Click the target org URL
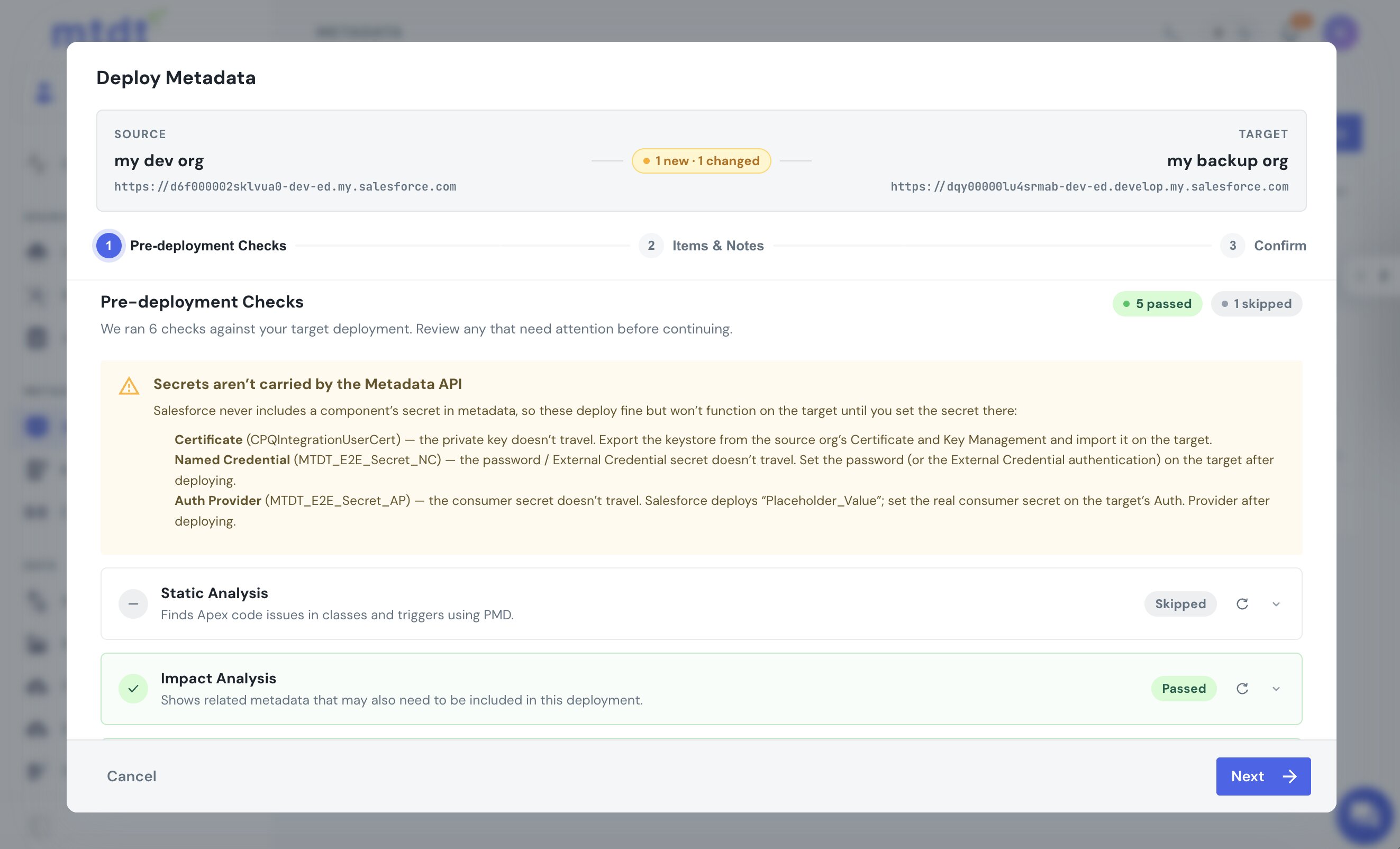 click(x=1089, y=186)
